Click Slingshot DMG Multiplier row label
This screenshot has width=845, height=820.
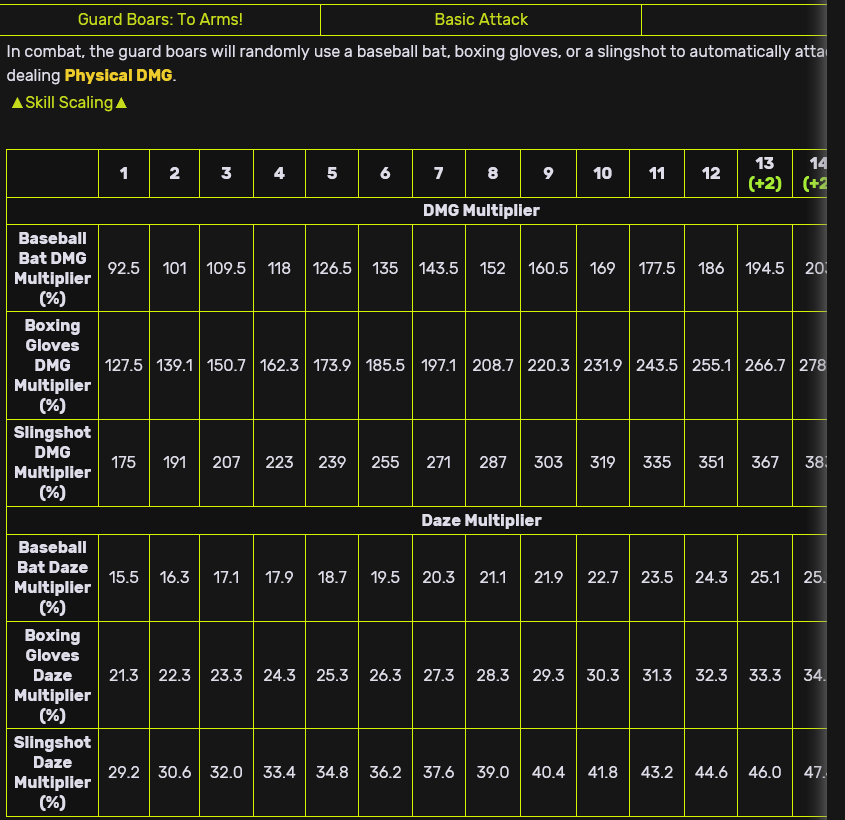coord(52,463)
